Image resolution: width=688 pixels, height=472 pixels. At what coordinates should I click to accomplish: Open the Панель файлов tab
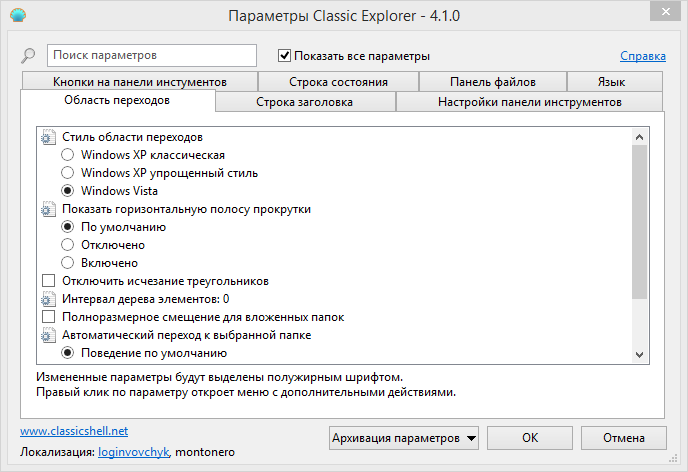click(493, 82)
